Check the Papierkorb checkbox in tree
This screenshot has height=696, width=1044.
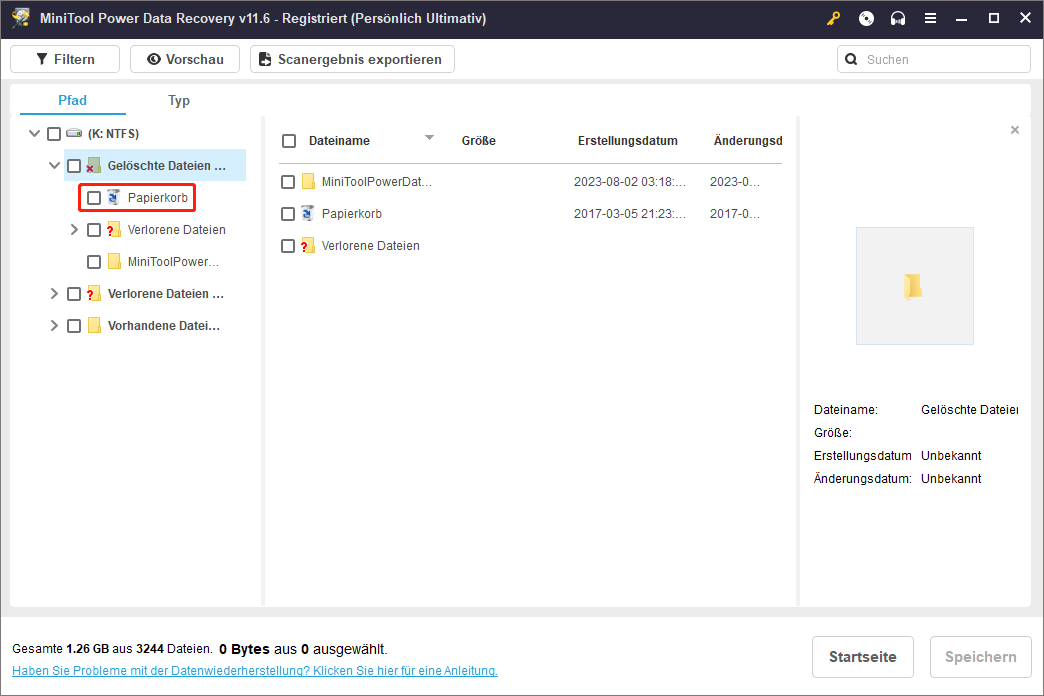[x=94, y=198]
